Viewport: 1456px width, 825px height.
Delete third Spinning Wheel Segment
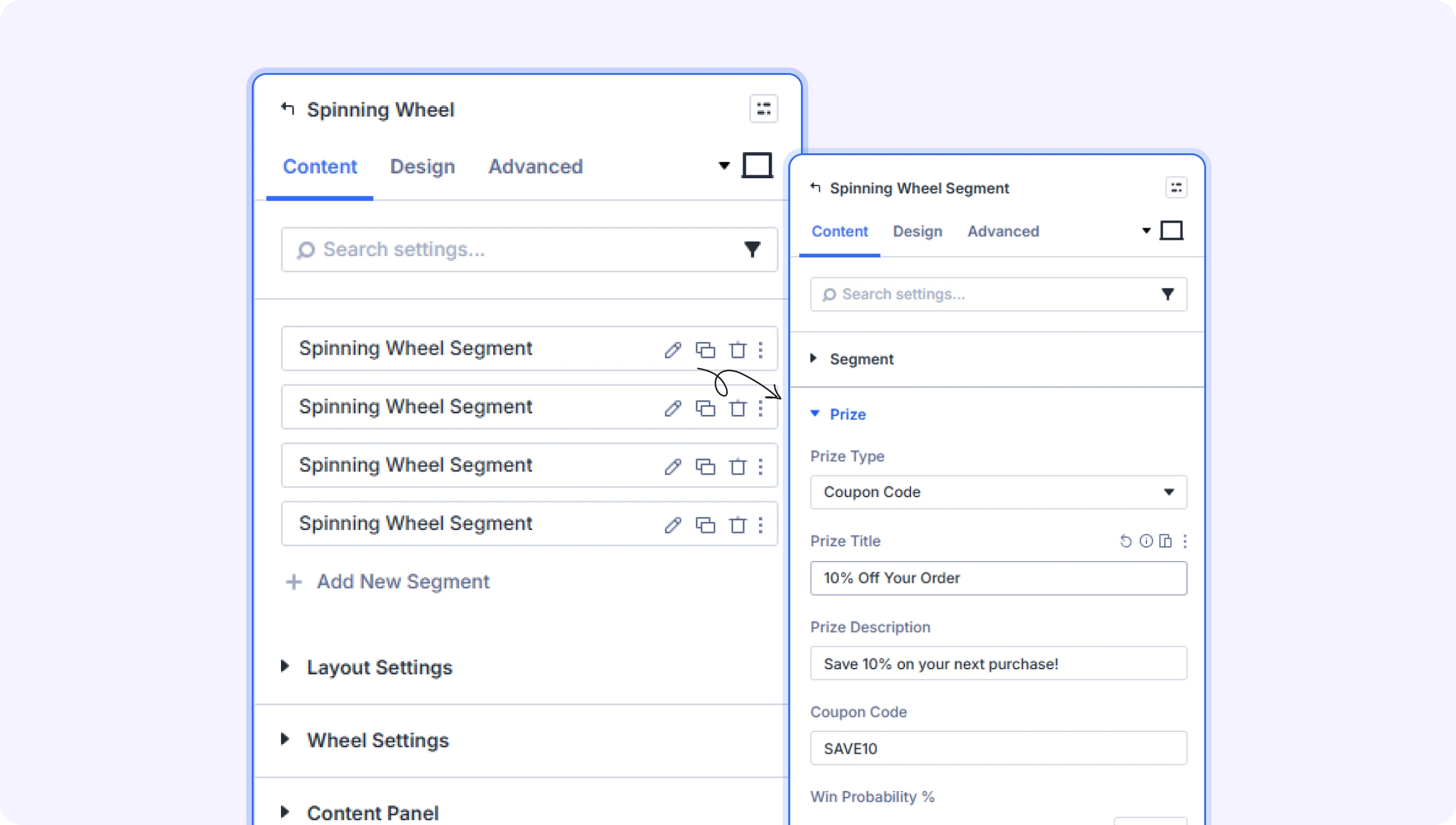(x=738, y=467)
